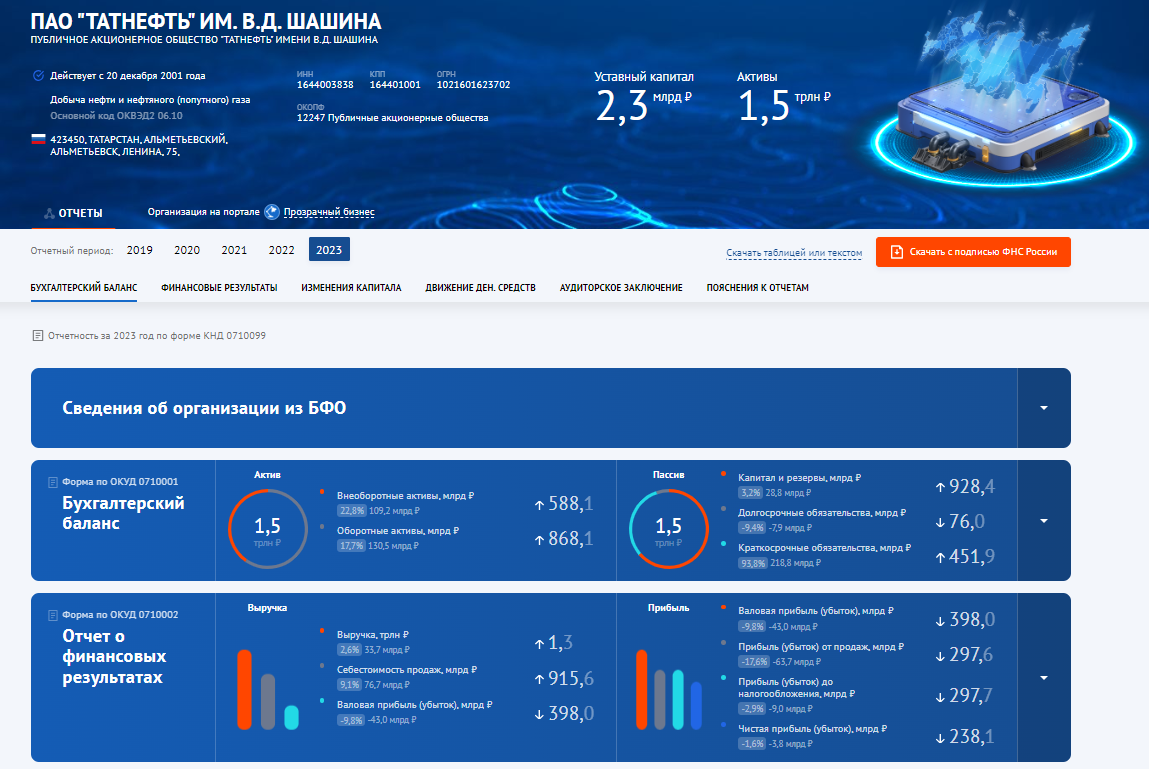The image size is (1149, 769).
Task: Click the download icon in the orange button
Action: (896, 251)
